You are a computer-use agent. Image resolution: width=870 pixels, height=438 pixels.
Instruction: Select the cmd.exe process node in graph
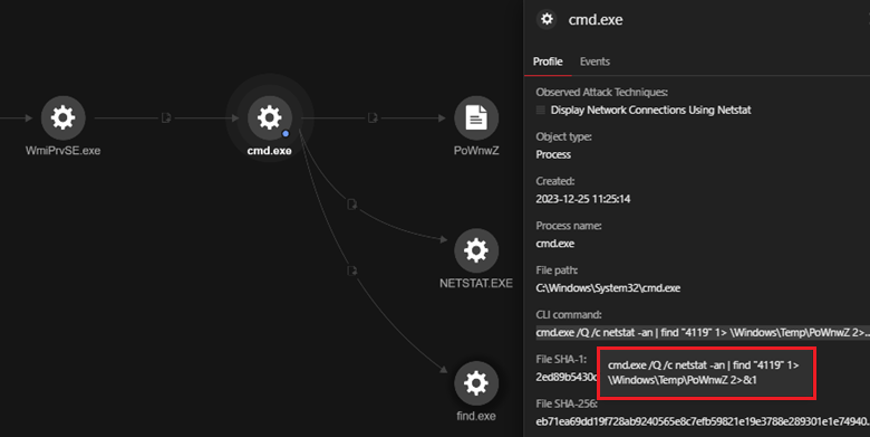tap(269, 118)
